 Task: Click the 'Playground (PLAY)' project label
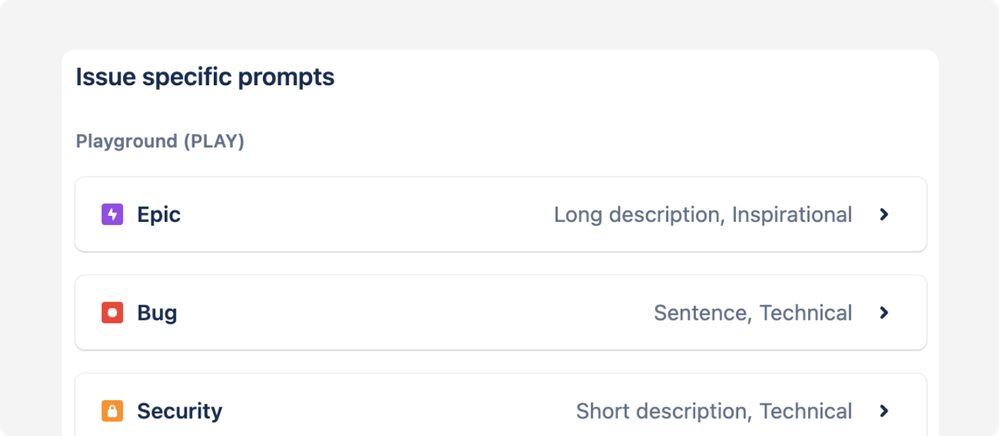click(x=160, y=141)
